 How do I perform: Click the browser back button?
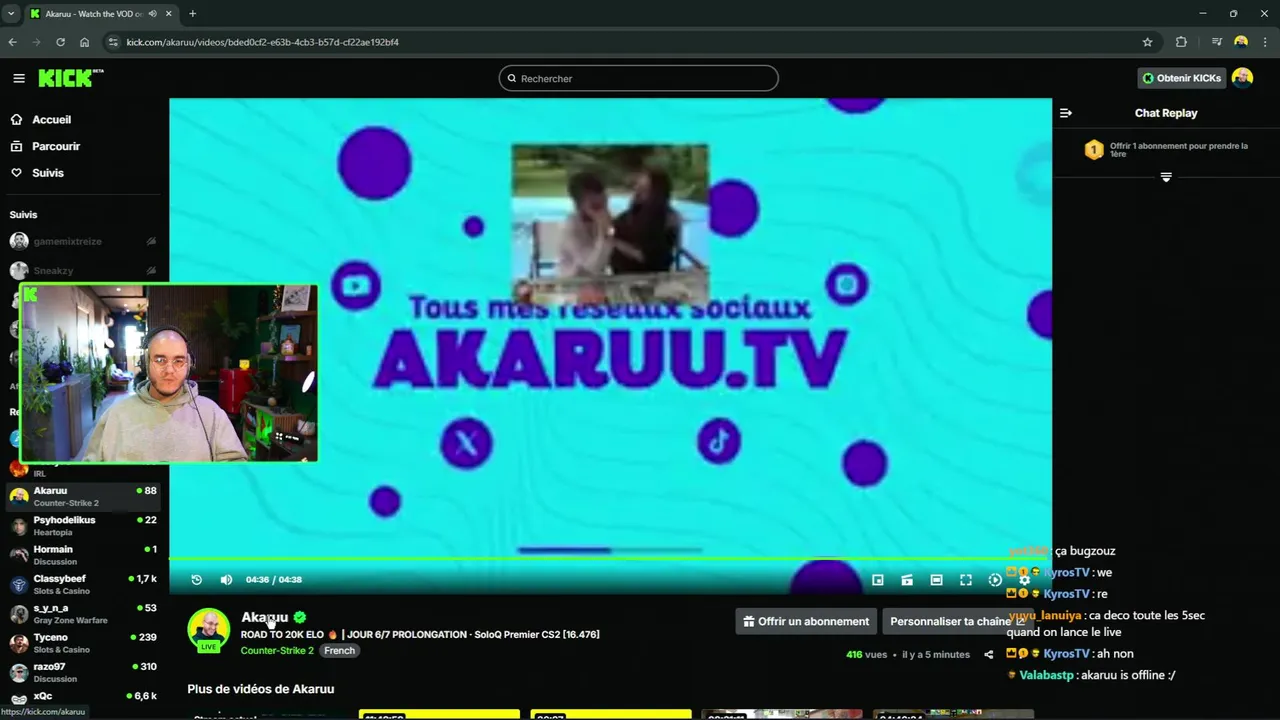[x=12, y=42]
